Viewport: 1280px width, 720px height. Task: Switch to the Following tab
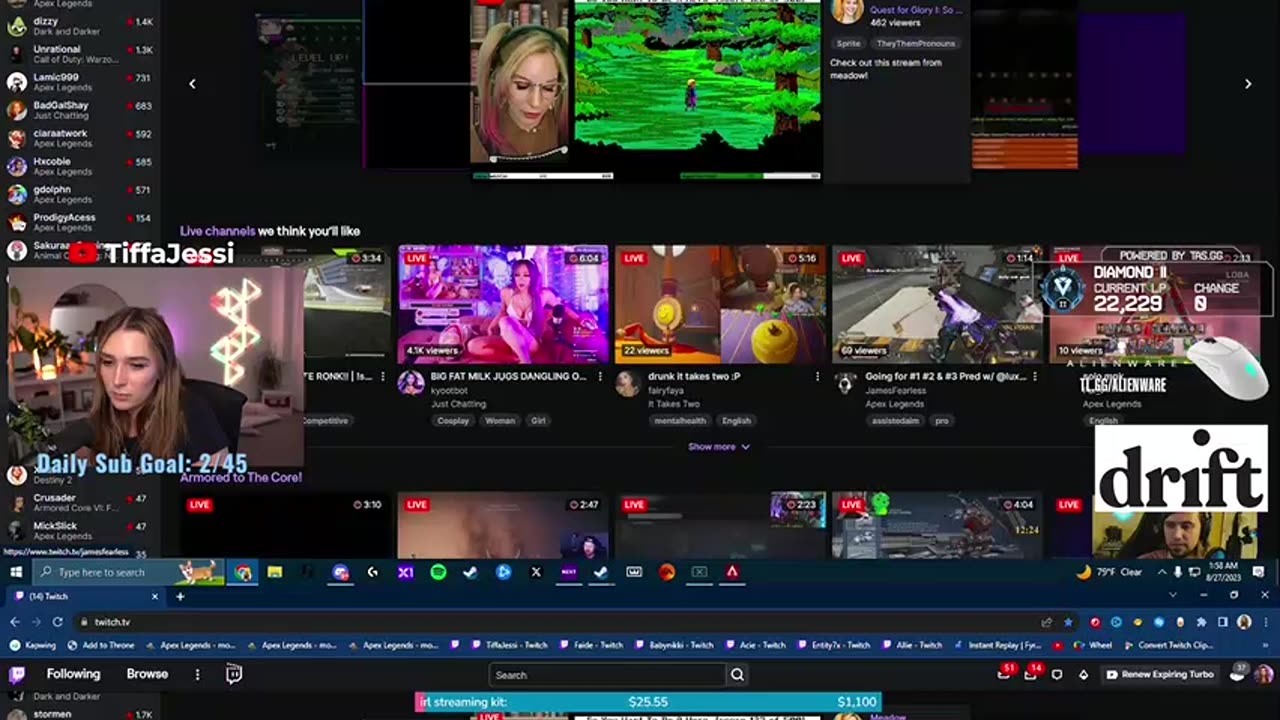pos(73,674)
